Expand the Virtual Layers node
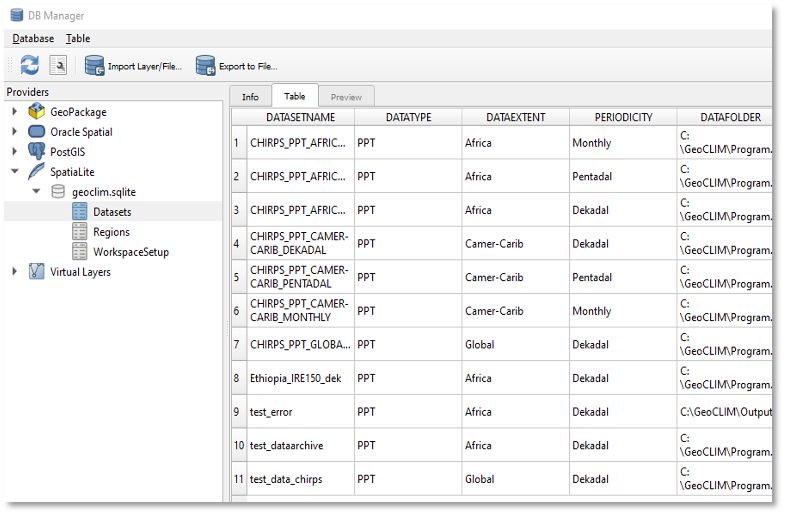This screenshot has width=786, height=516. 14,272
